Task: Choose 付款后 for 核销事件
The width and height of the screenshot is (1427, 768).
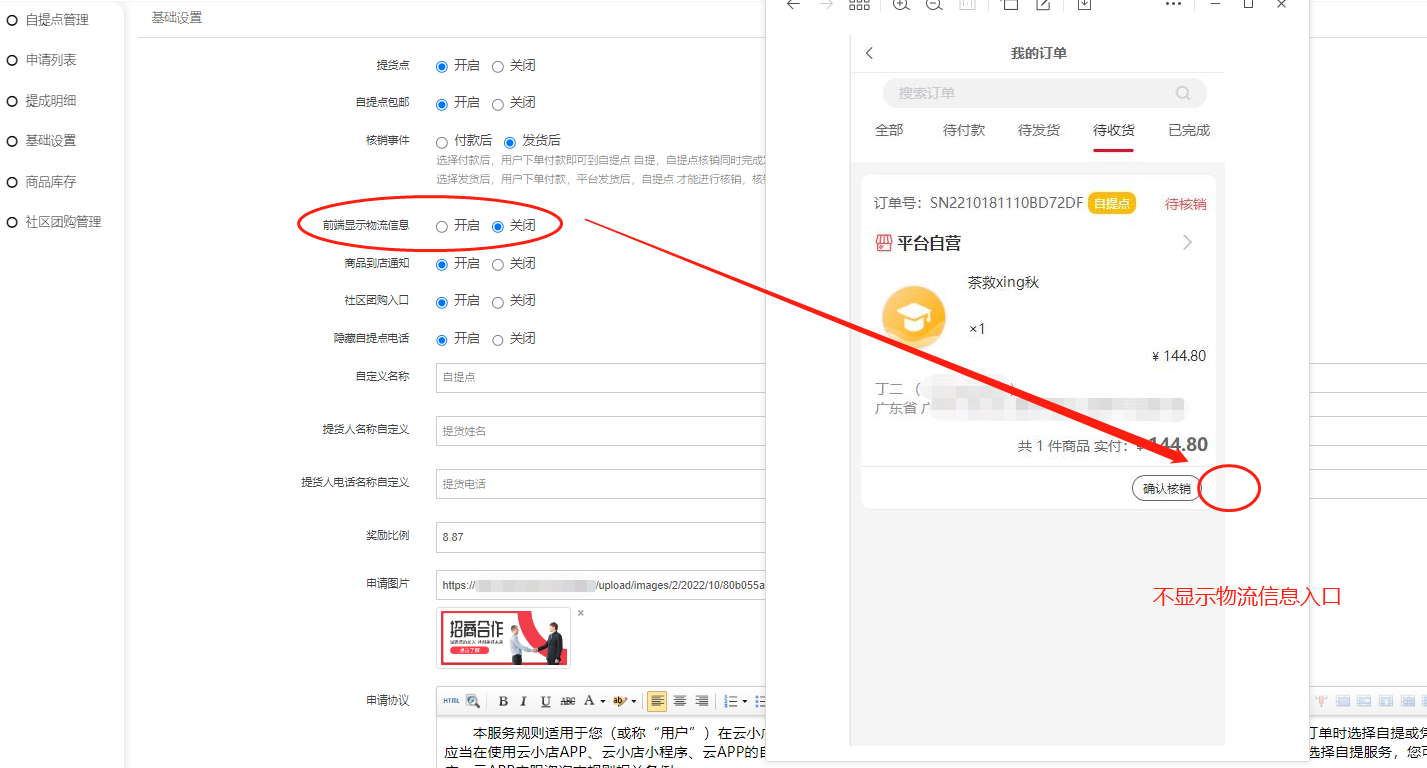Action: tap(442, 142)
